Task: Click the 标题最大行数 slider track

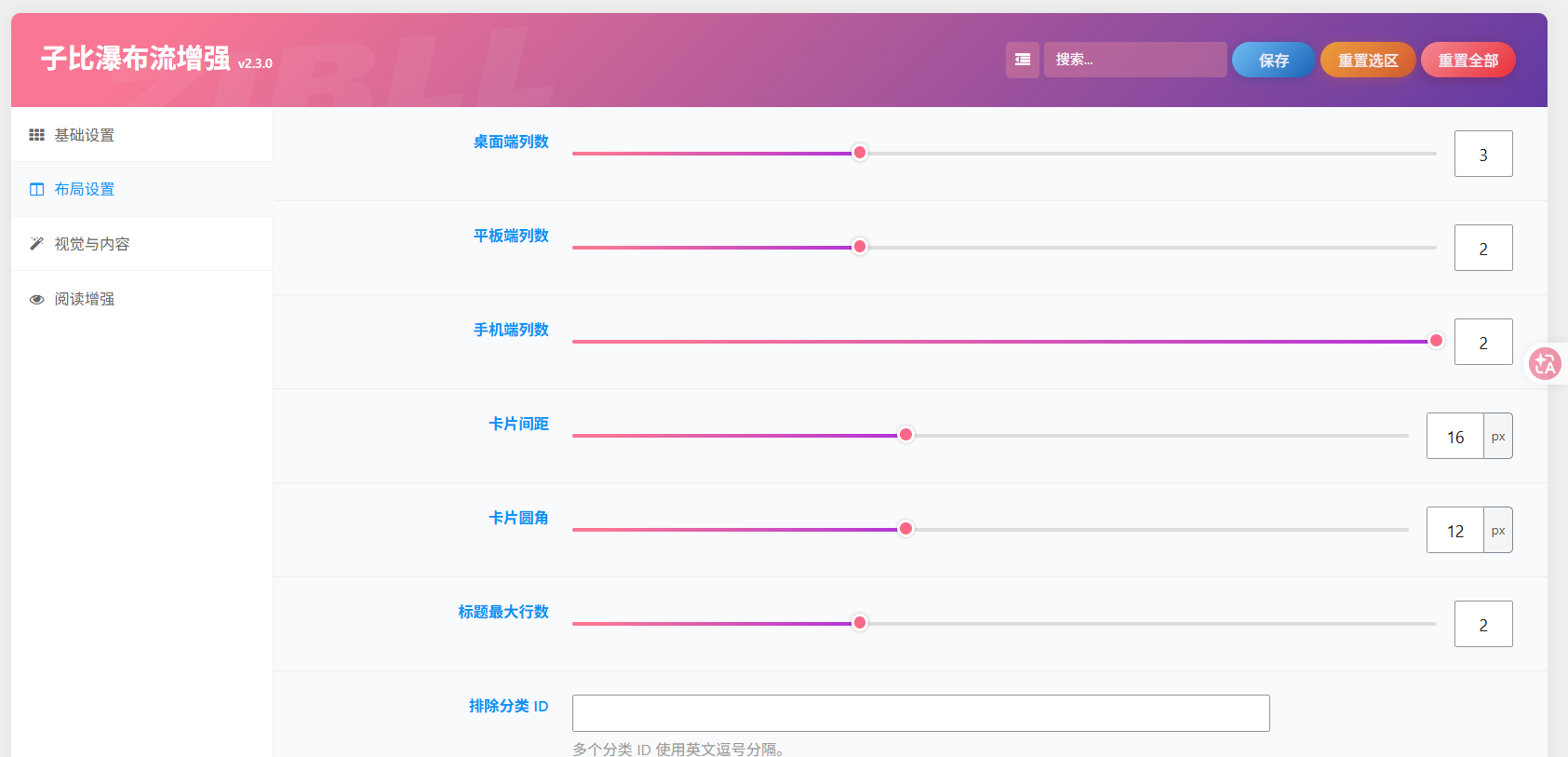Action: pyautogui.click(x=1004, y=623)
